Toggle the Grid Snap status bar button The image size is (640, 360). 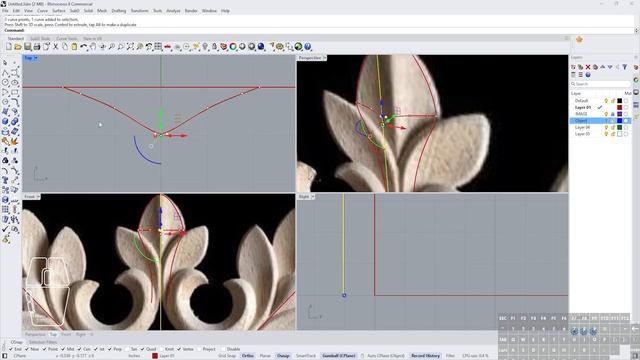(x=227, y=356)
